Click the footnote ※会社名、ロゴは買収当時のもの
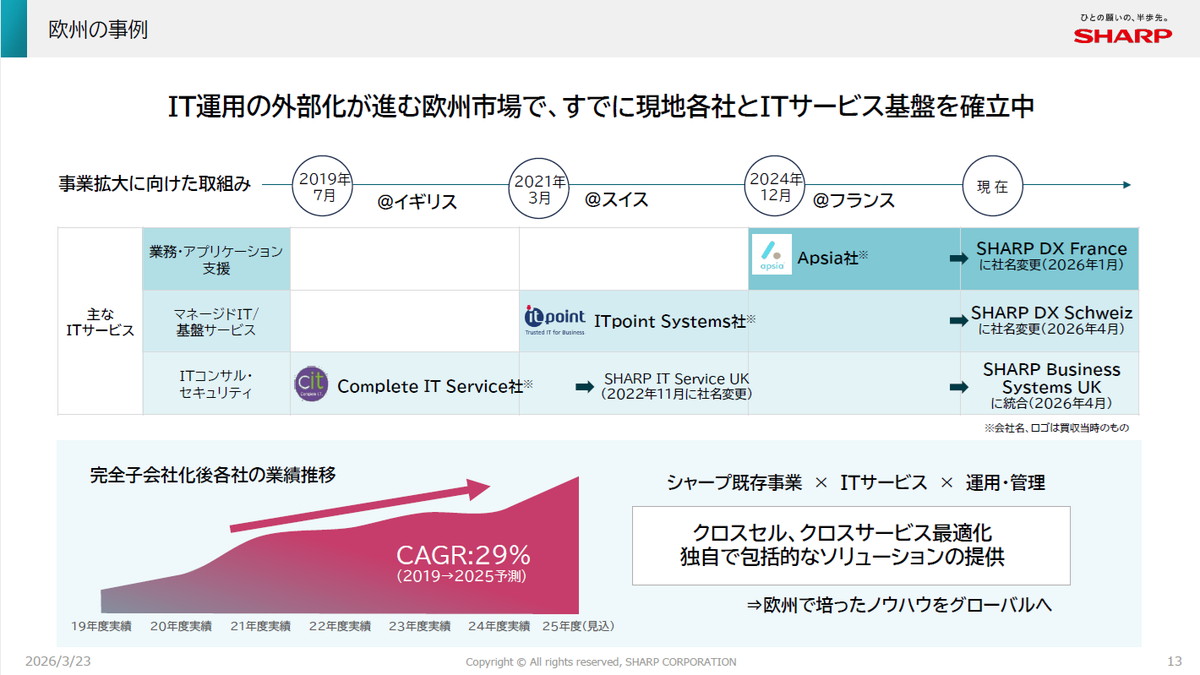Screen dimensions: 1200x675 coord(1057,427)
